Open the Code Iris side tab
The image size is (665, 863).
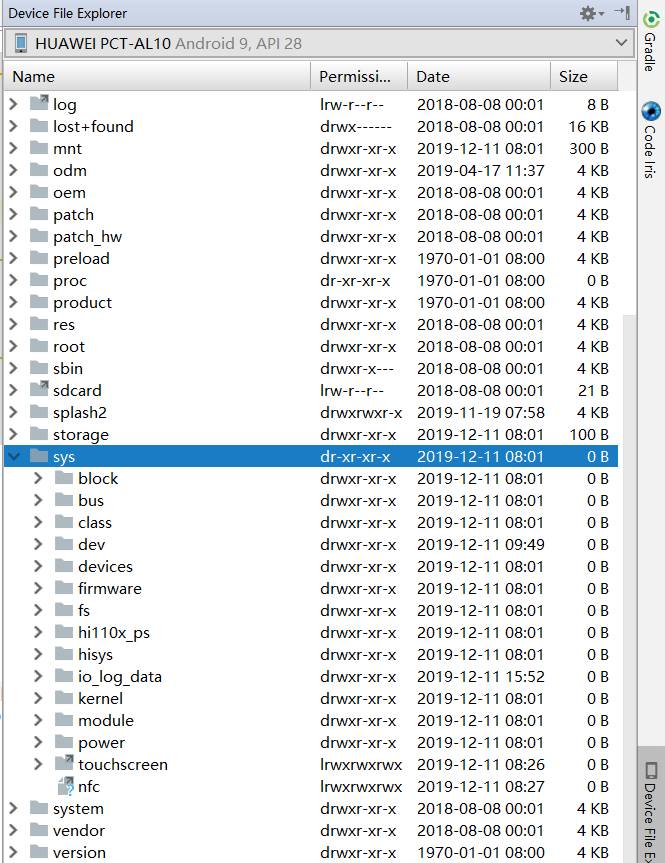pyautogui.click(x=651, y=140)
